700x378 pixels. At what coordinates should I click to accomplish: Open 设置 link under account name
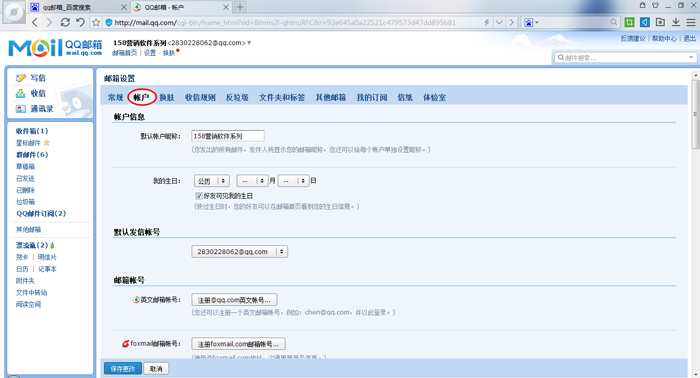click(150, 53)
